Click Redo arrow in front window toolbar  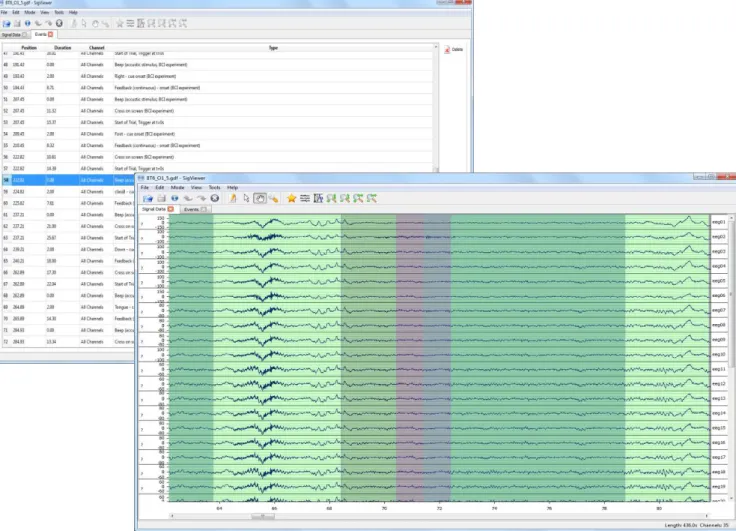tap(201, 199)
